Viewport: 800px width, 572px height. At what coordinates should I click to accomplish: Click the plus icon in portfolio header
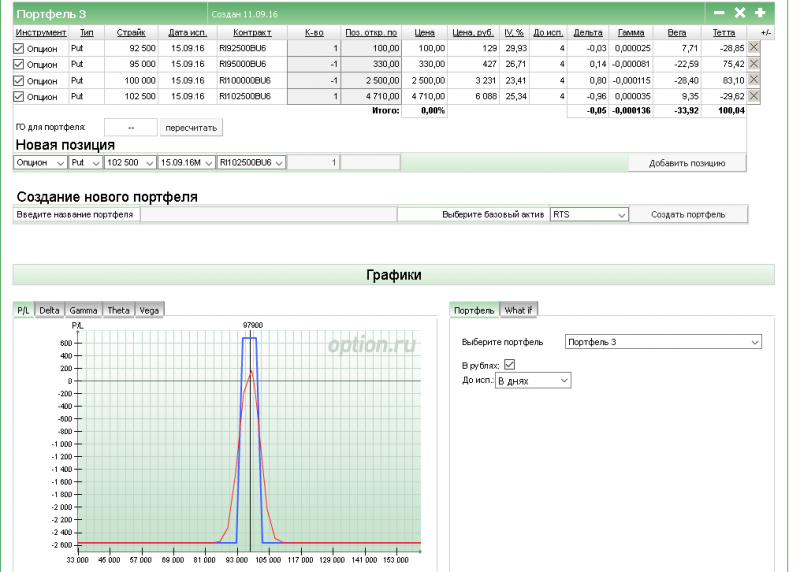pyautogui.click(x=760, y=13)
